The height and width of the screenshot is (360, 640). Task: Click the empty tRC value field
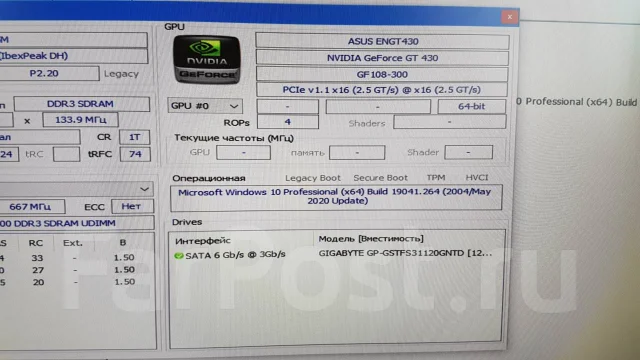(x=66, y=155)
